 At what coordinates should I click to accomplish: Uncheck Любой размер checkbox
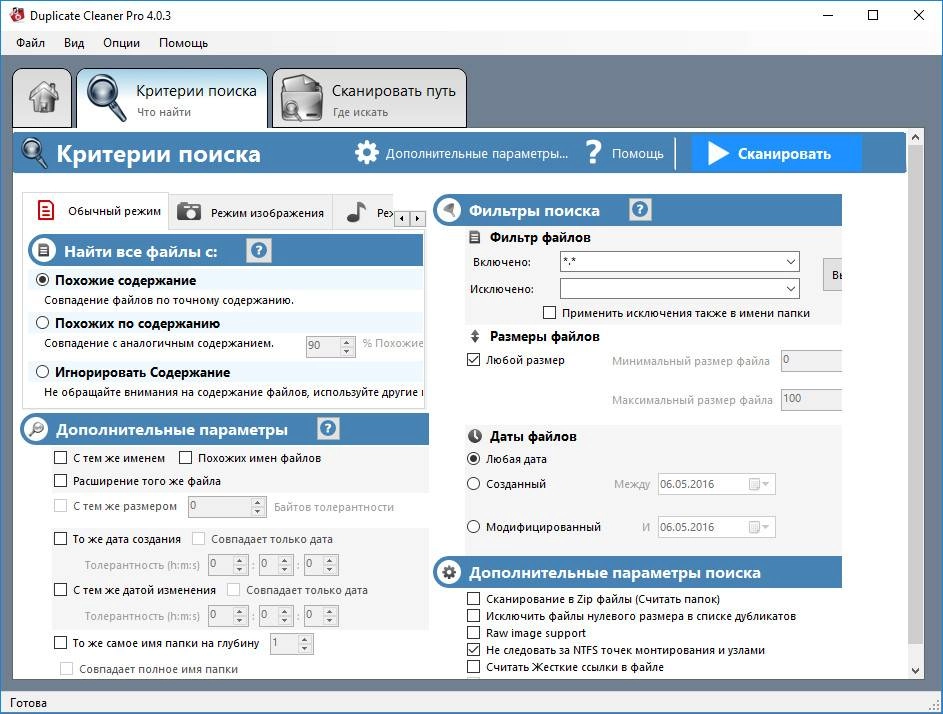tap(473, 360)
